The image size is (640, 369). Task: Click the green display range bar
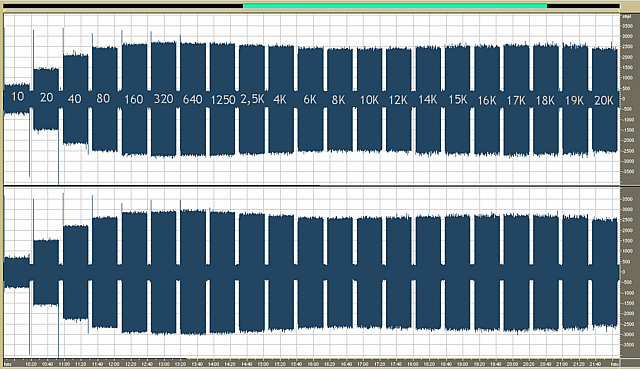[x=395, y=6]
